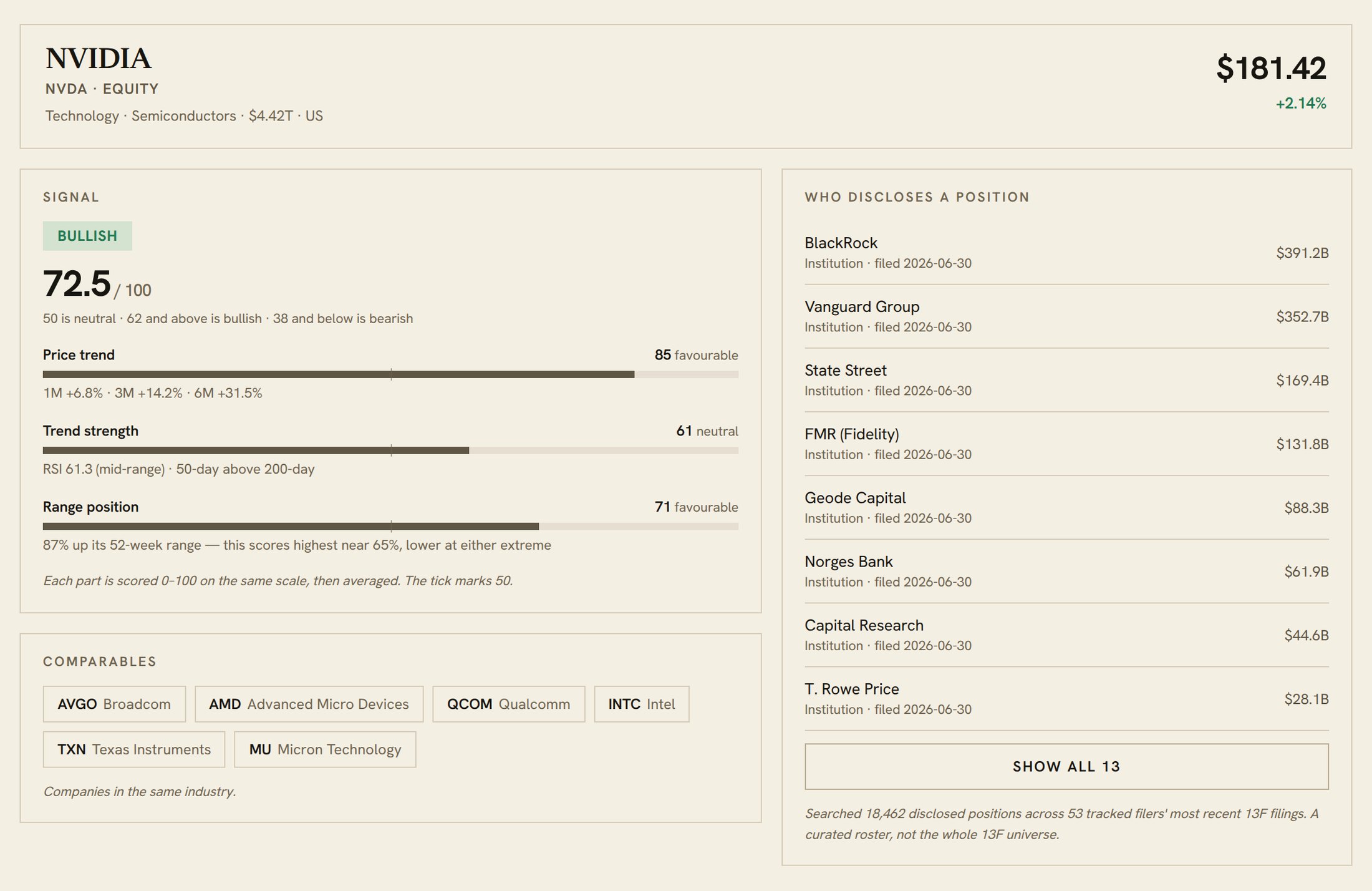This screenshot has width=1372, height=891.
Task: Open the AMD Advanced Micro Devices chip
Action: (309, 704)
